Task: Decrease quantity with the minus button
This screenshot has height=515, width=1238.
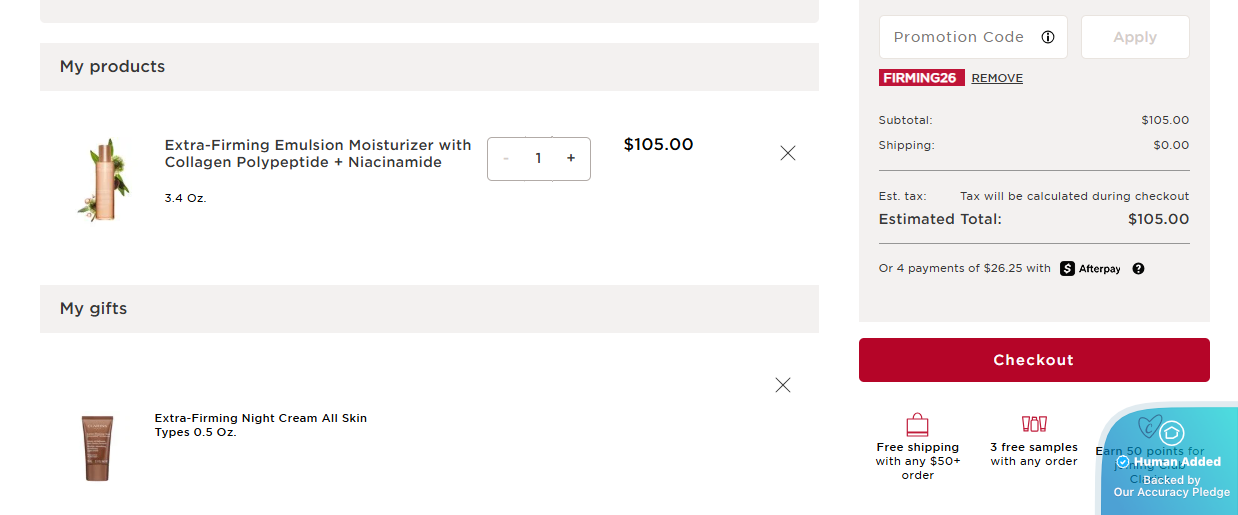Action: pyautogui.click(x=506, y=158)
